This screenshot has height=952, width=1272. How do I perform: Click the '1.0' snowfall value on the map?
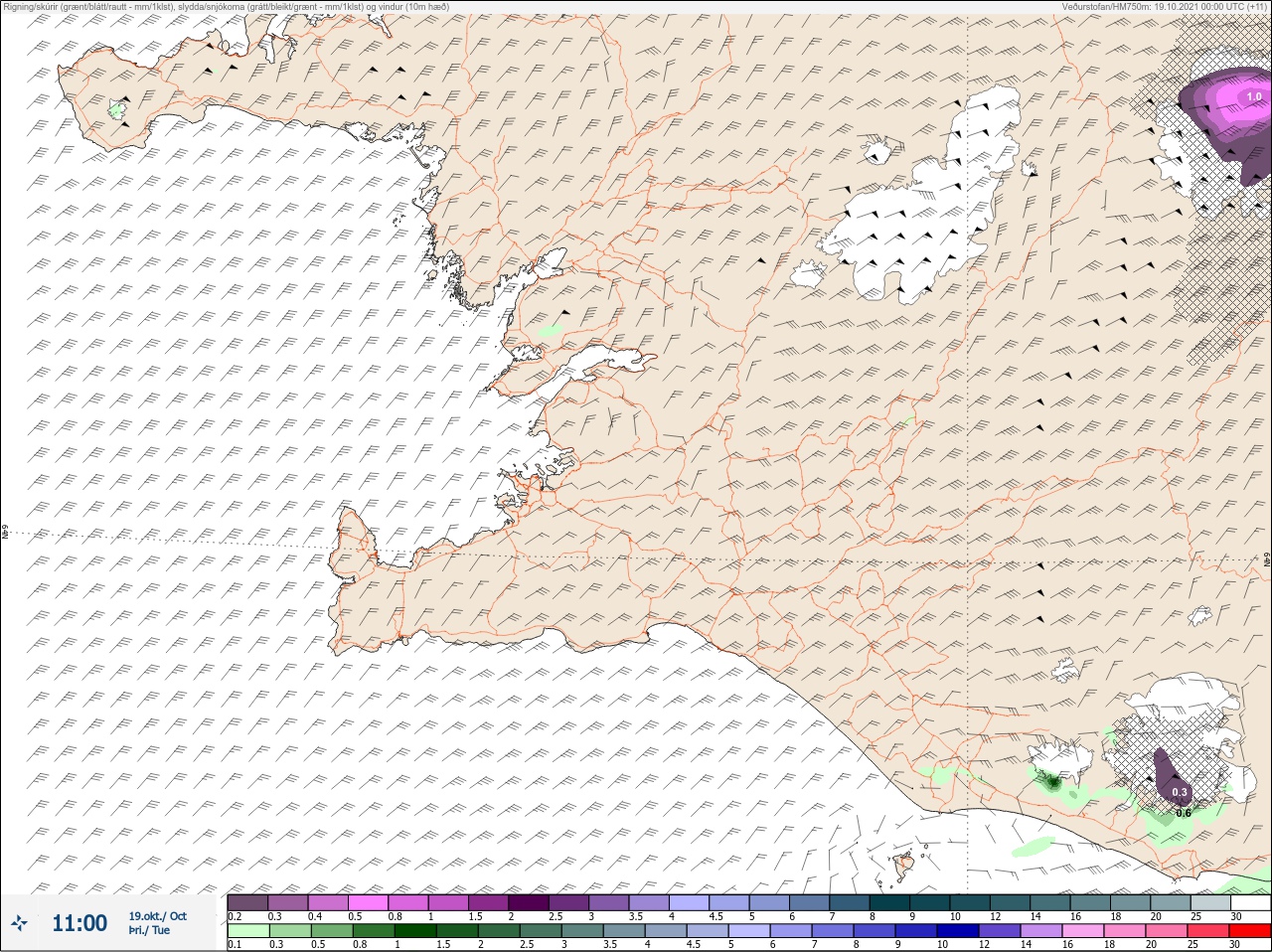click(x=1254, y=96)
